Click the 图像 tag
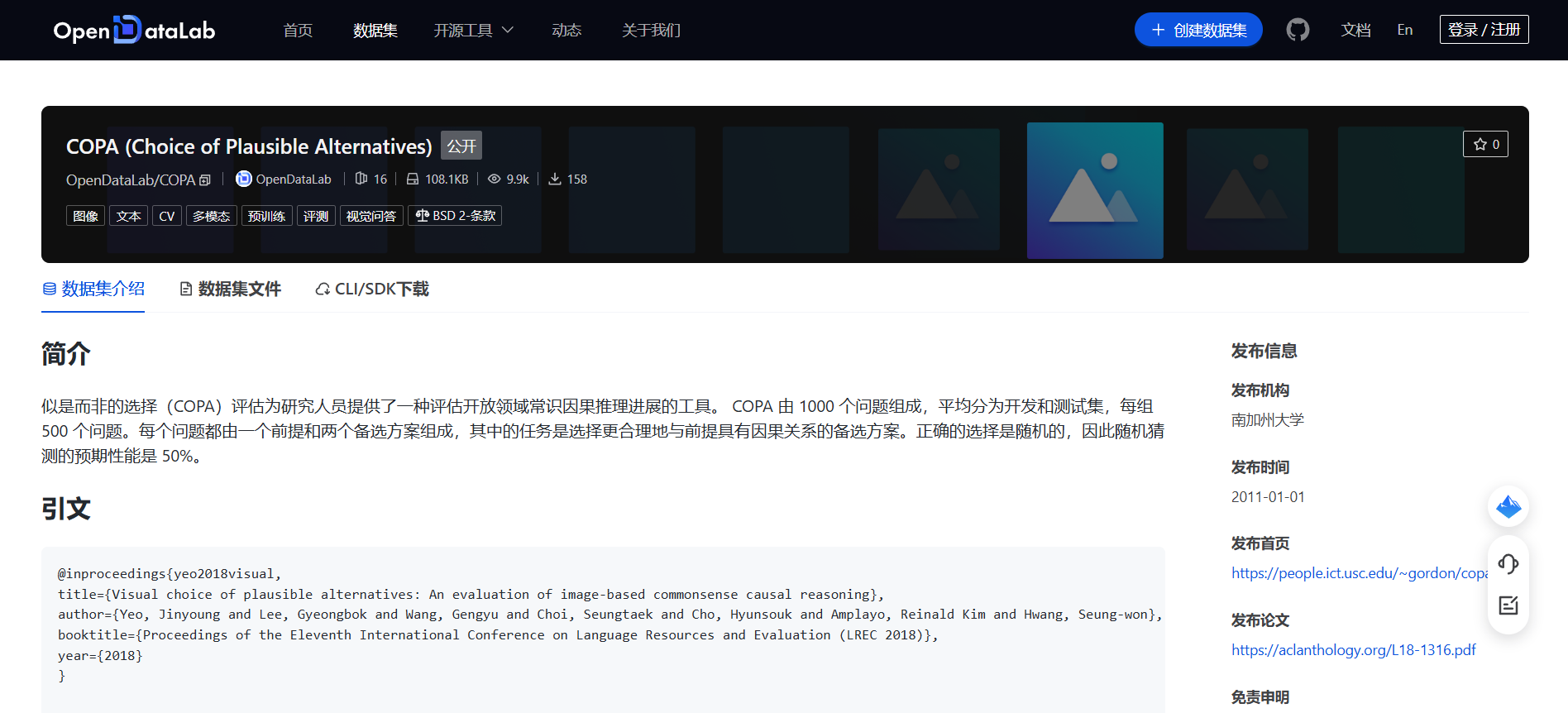Screen dimensions: 1568x713 click(86, 216)
